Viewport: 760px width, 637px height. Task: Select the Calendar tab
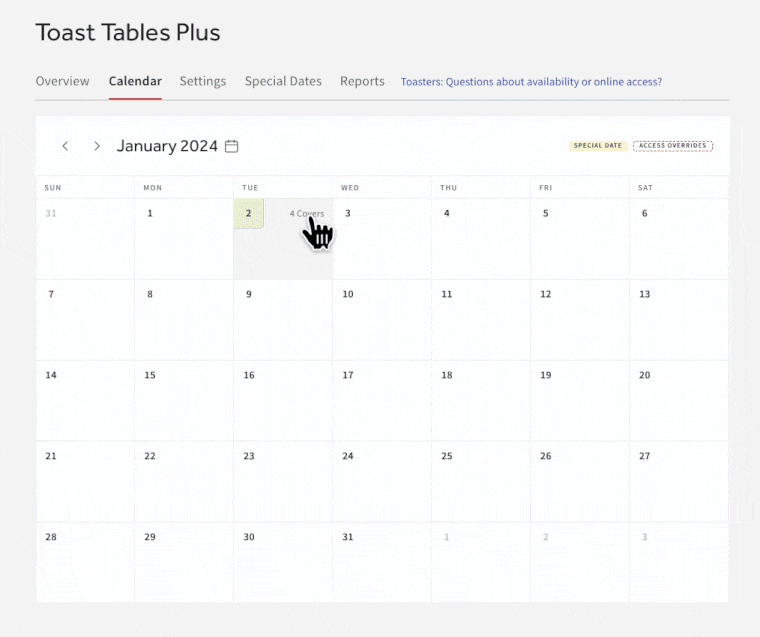click(135, 81)
